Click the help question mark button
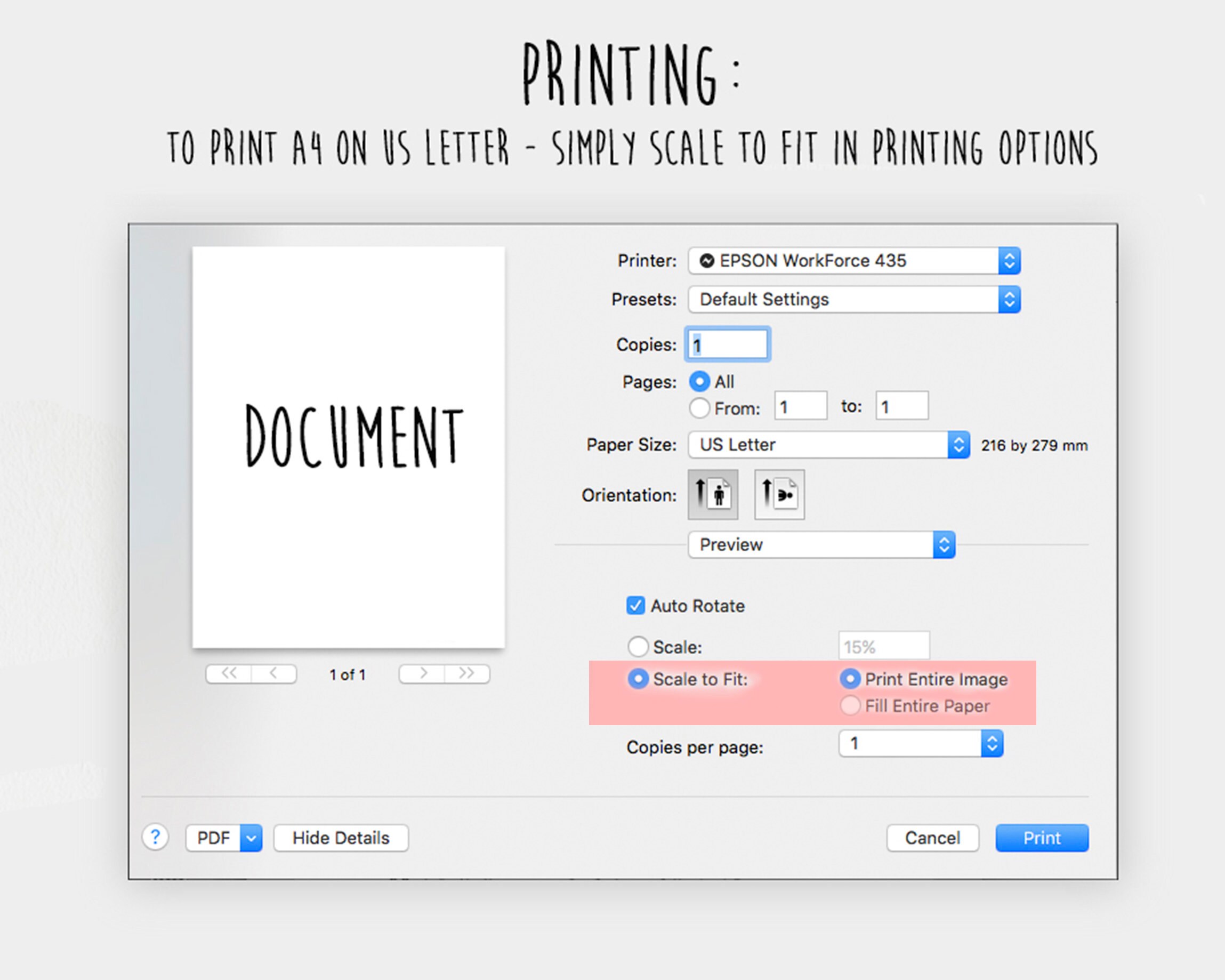1225x980 pixels. point(155,837)
